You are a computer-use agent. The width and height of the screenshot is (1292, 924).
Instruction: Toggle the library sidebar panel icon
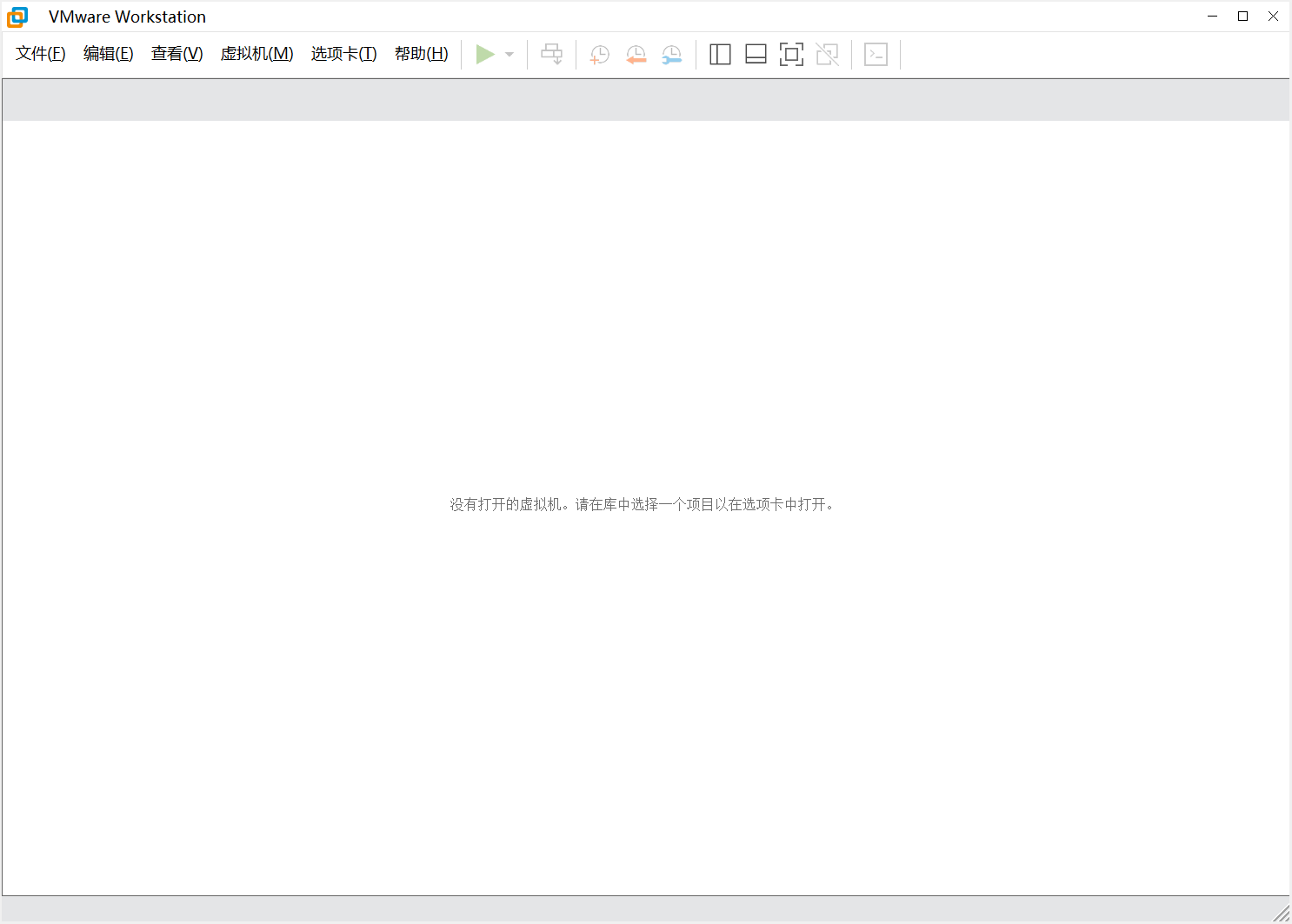click(720, 55)
